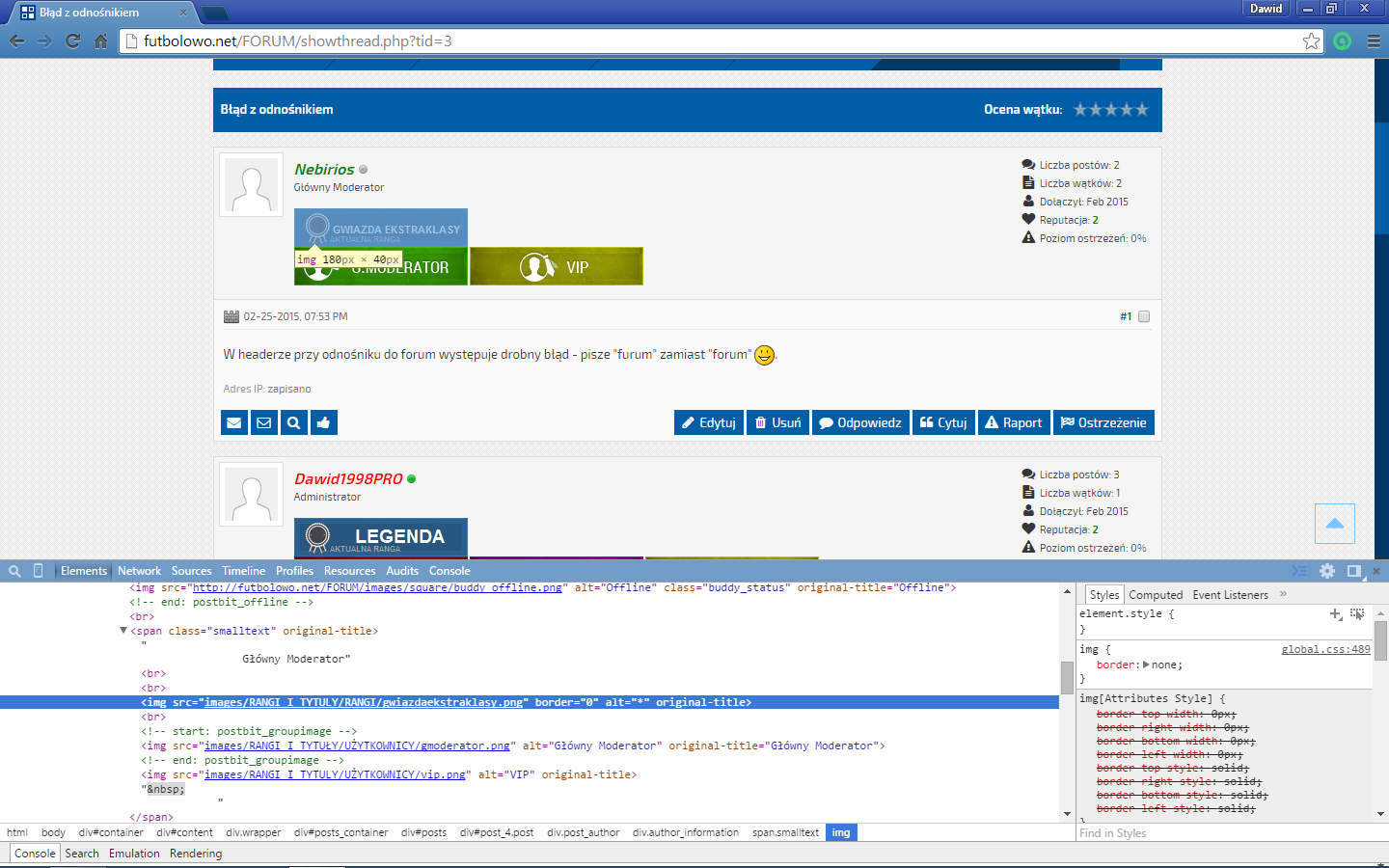
Task: Collapse the span.smalltext tree node
Action: 123,631
